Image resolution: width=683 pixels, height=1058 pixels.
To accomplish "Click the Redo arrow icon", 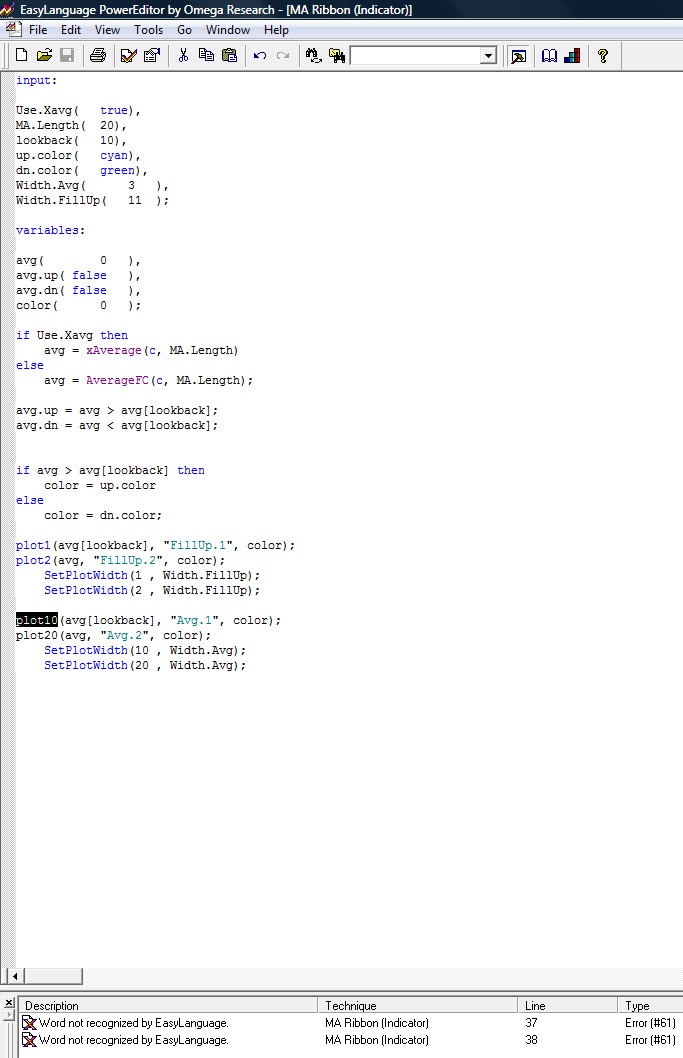I will (283, 55).
